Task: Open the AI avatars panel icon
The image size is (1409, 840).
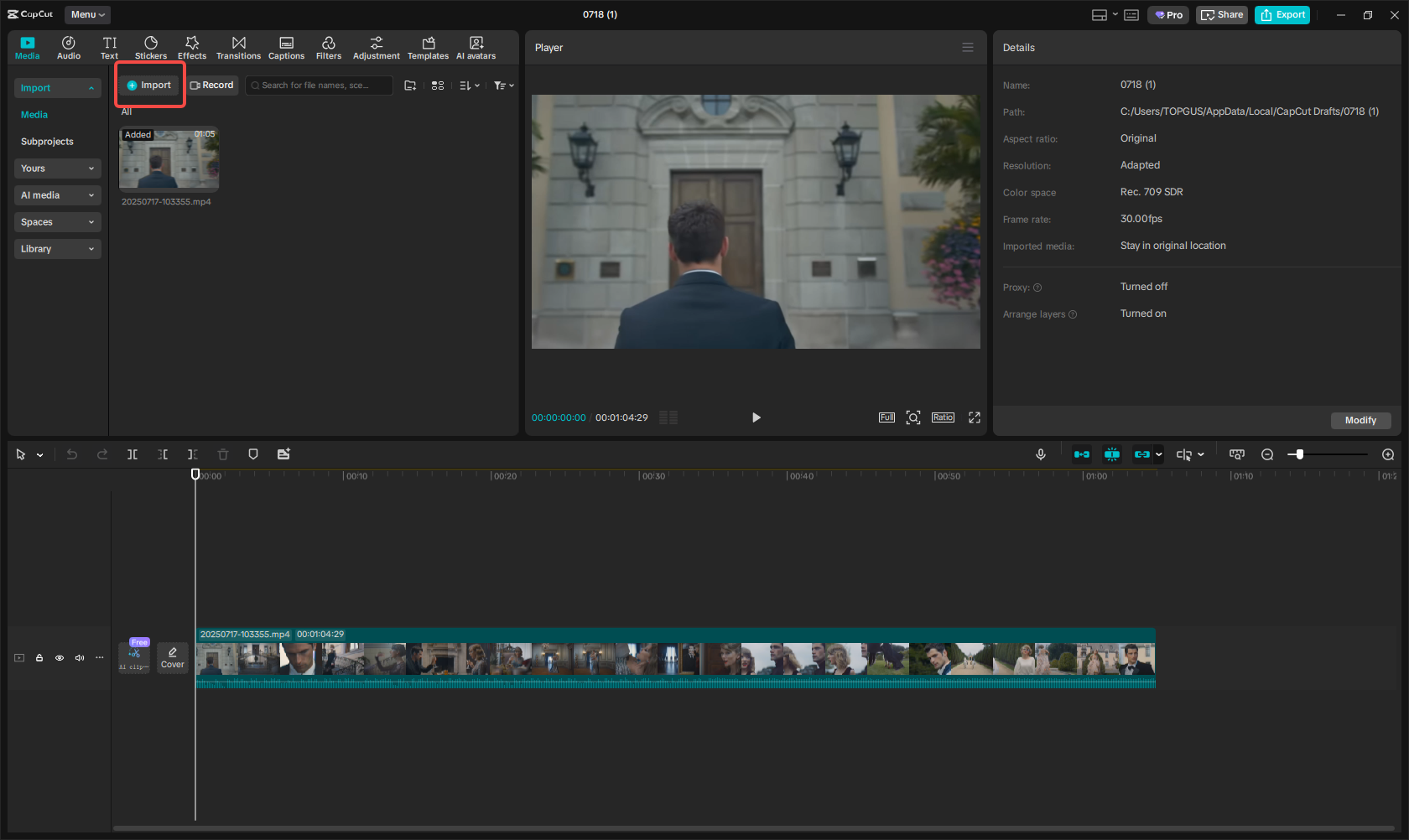Action: click(476, 48)
